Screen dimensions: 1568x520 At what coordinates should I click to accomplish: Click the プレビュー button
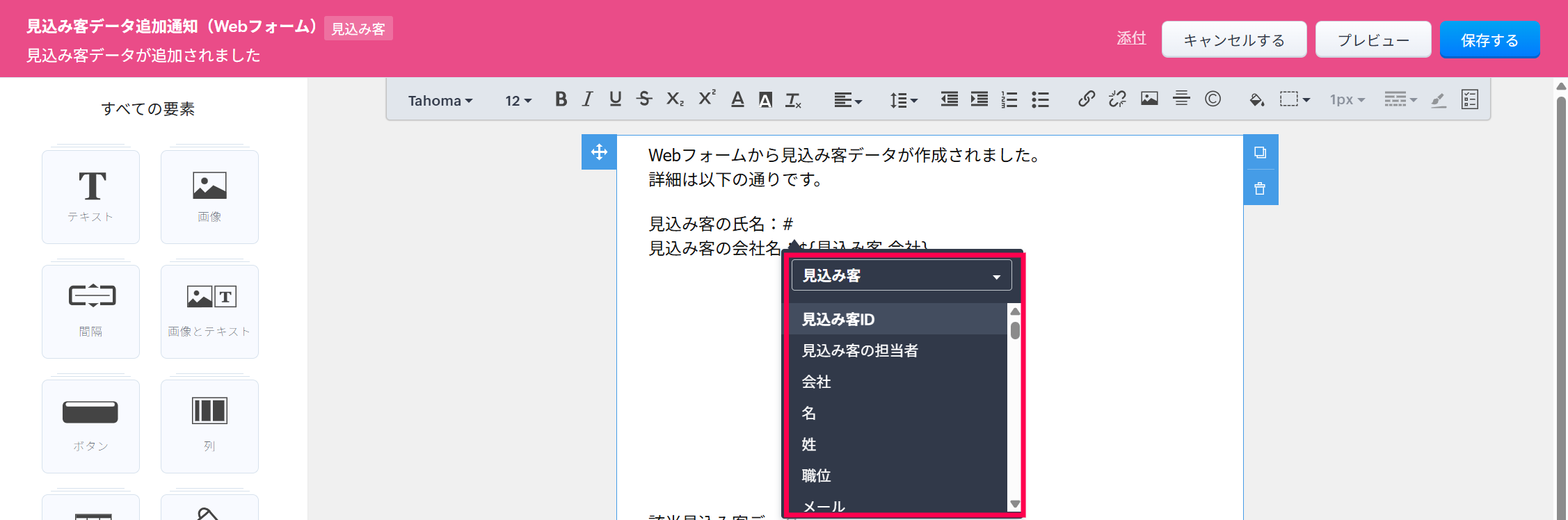(1373, 40)
